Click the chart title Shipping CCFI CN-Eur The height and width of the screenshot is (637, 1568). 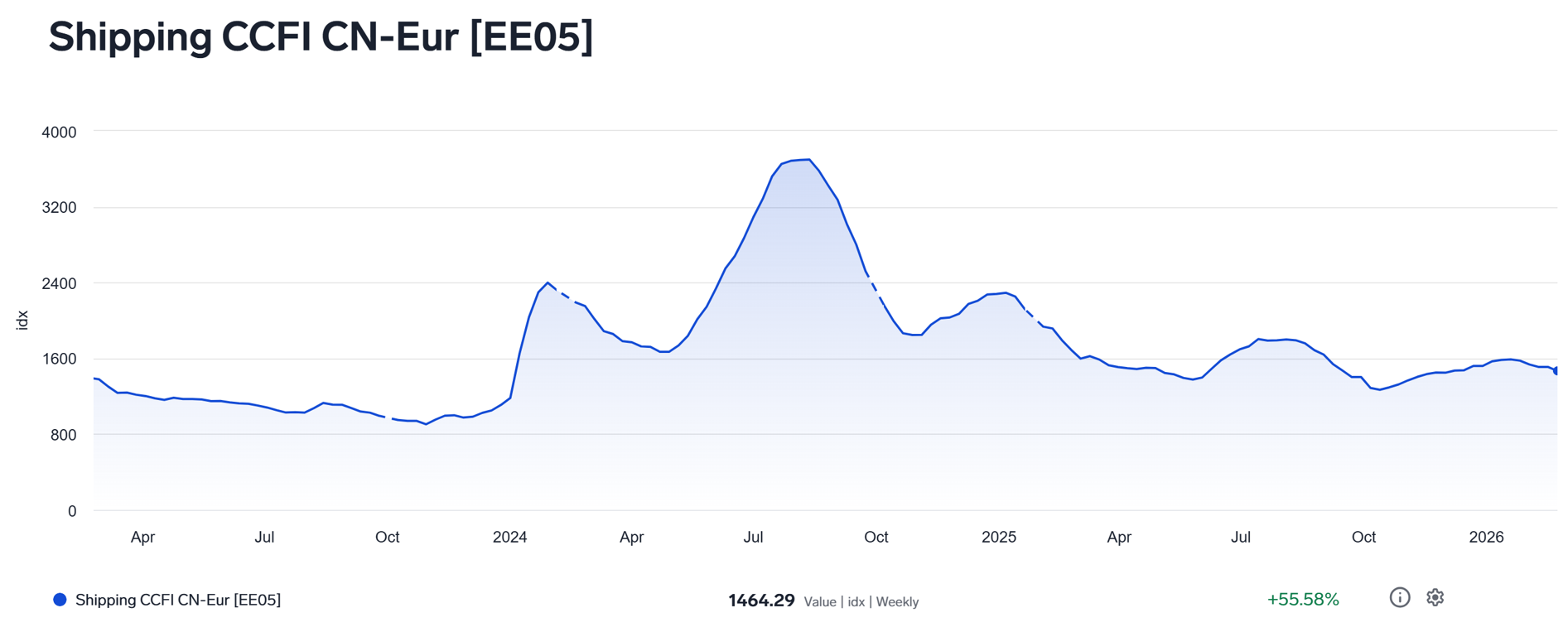point(321,37)
